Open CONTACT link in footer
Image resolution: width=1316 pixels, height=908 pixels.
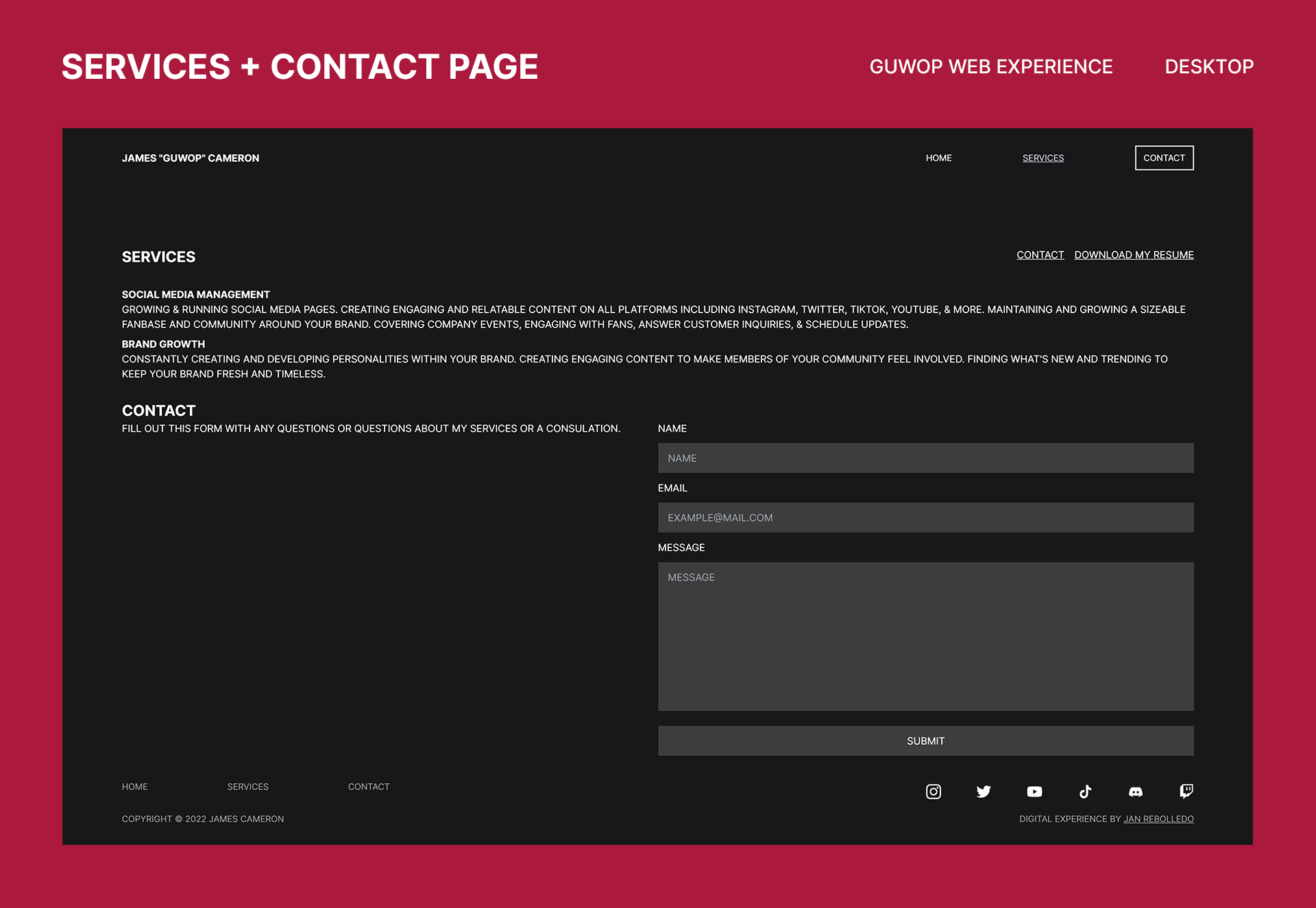pos(368,787)
